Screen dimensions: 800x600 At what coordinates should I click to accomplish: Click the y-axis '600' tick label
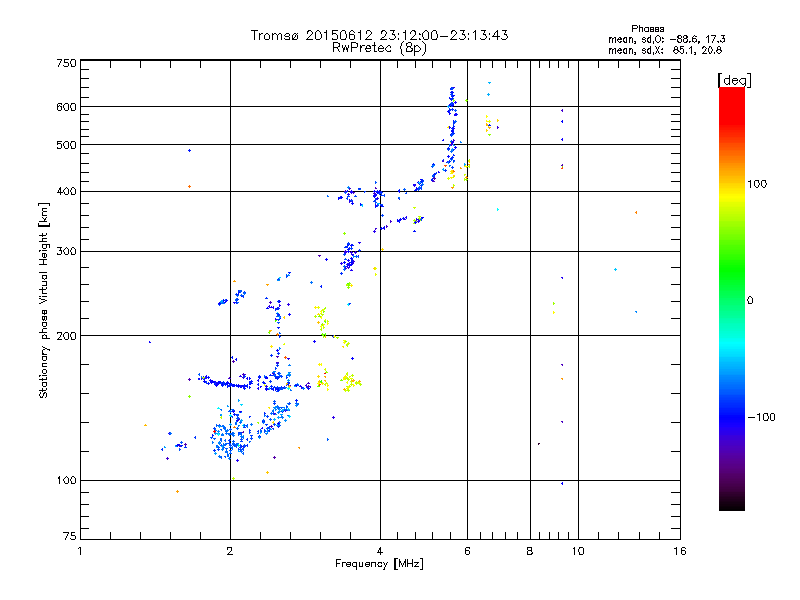tap(66, 107)
